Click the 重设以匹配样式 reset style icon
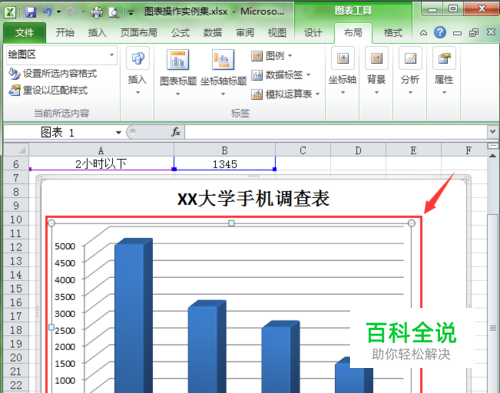Viewport: 500px width, 393px height. pyautogui.click(x=14, y=90)
